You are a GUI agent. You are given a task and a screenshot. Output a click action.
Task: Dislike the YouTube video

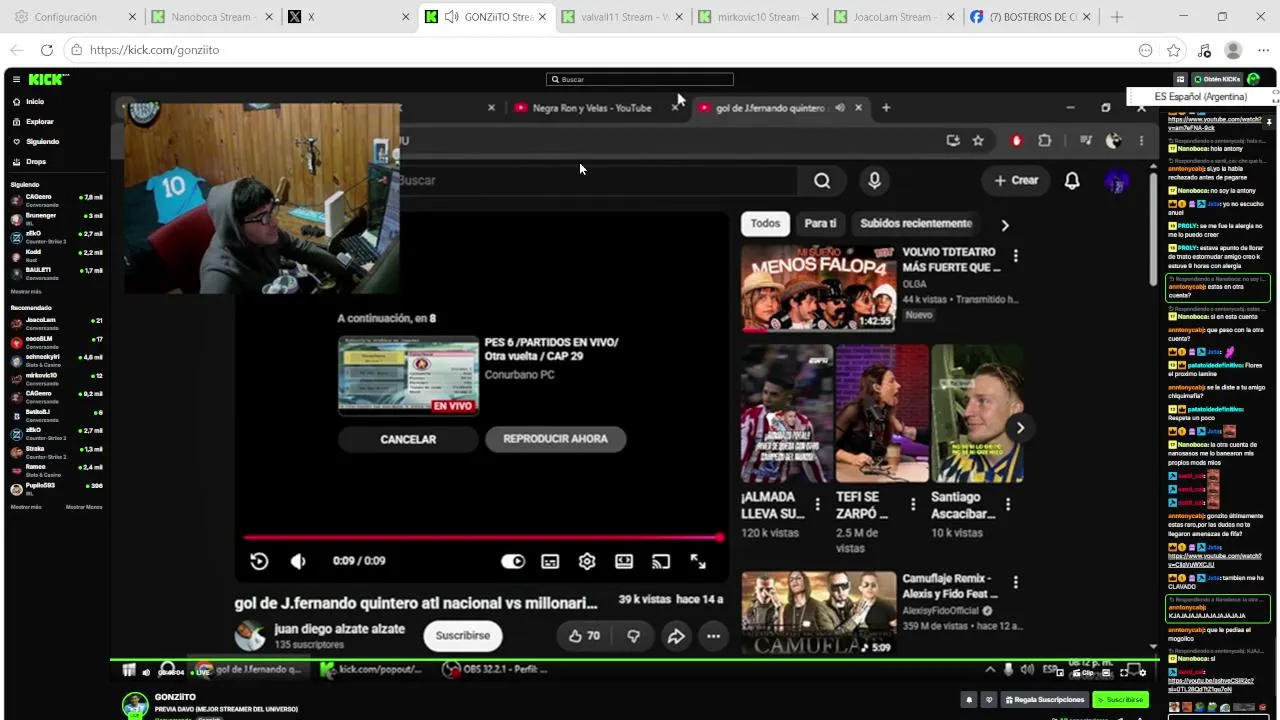tap(633, 636)
